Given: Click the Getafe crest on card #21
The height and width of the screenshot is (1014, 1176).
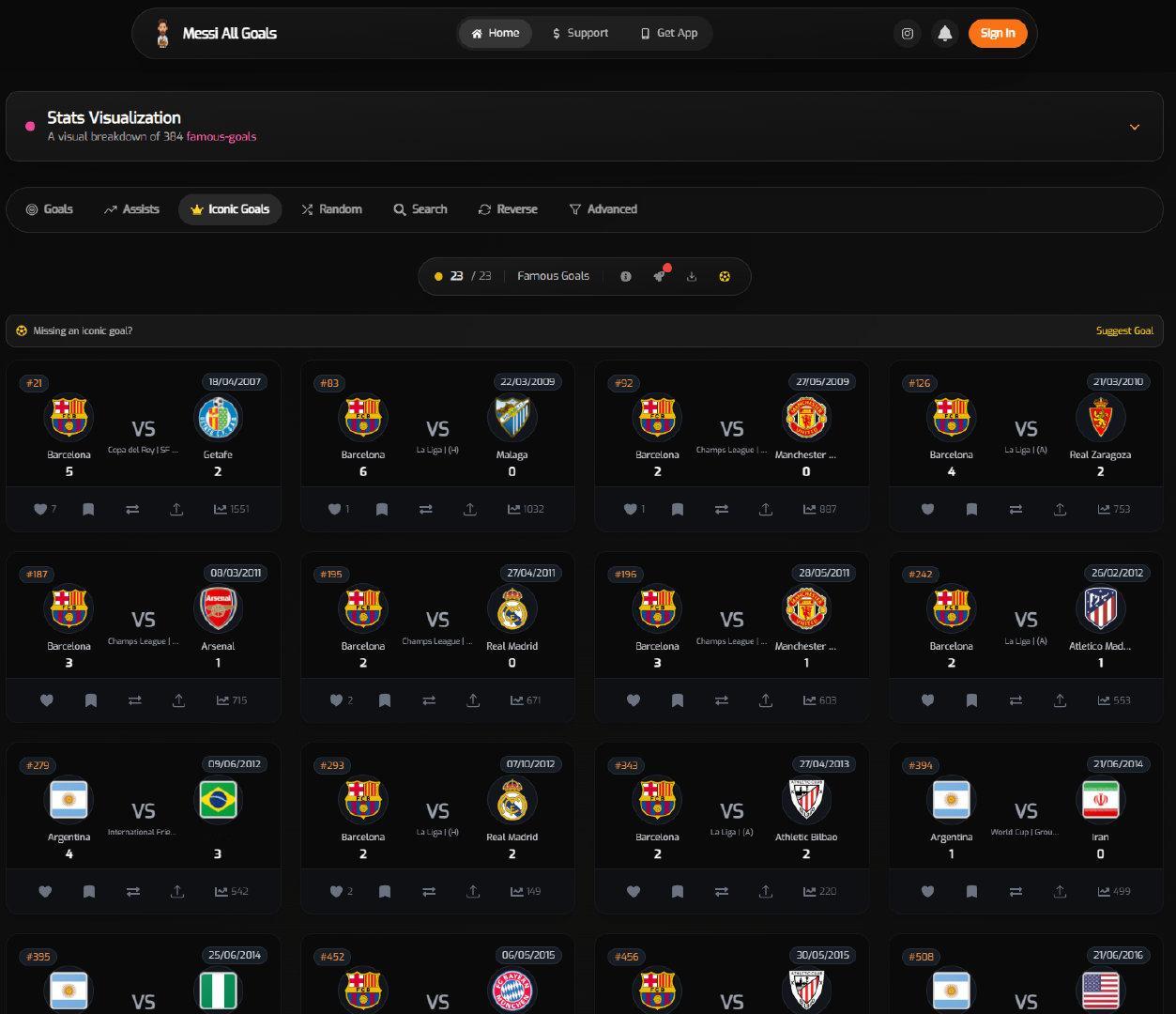Looking at the screenshot, I should coord(218,418).
